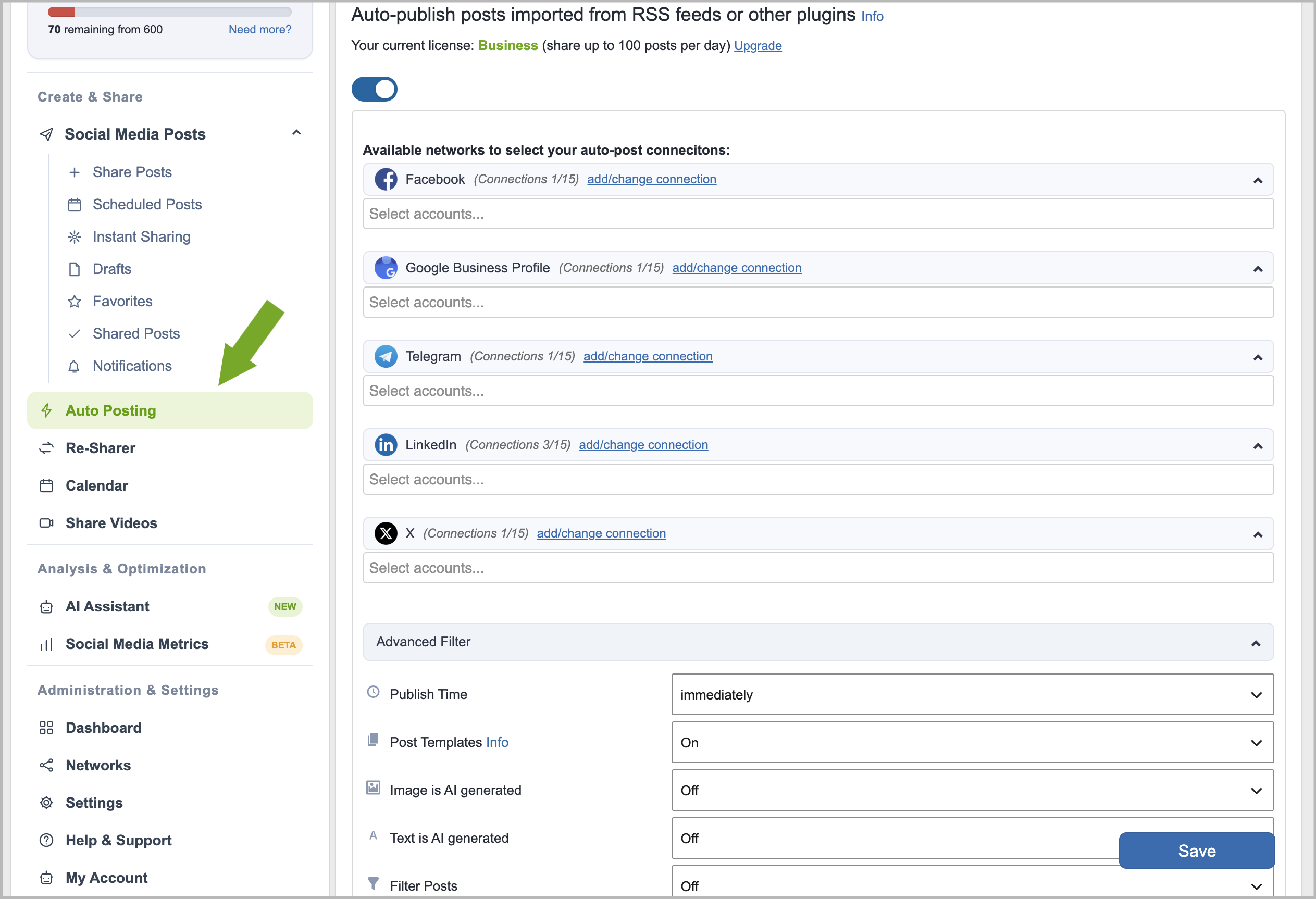This screenshot has width=1316, height=899.
Task: Open the Post Templates dropdown
Action: tap(972, 742)
